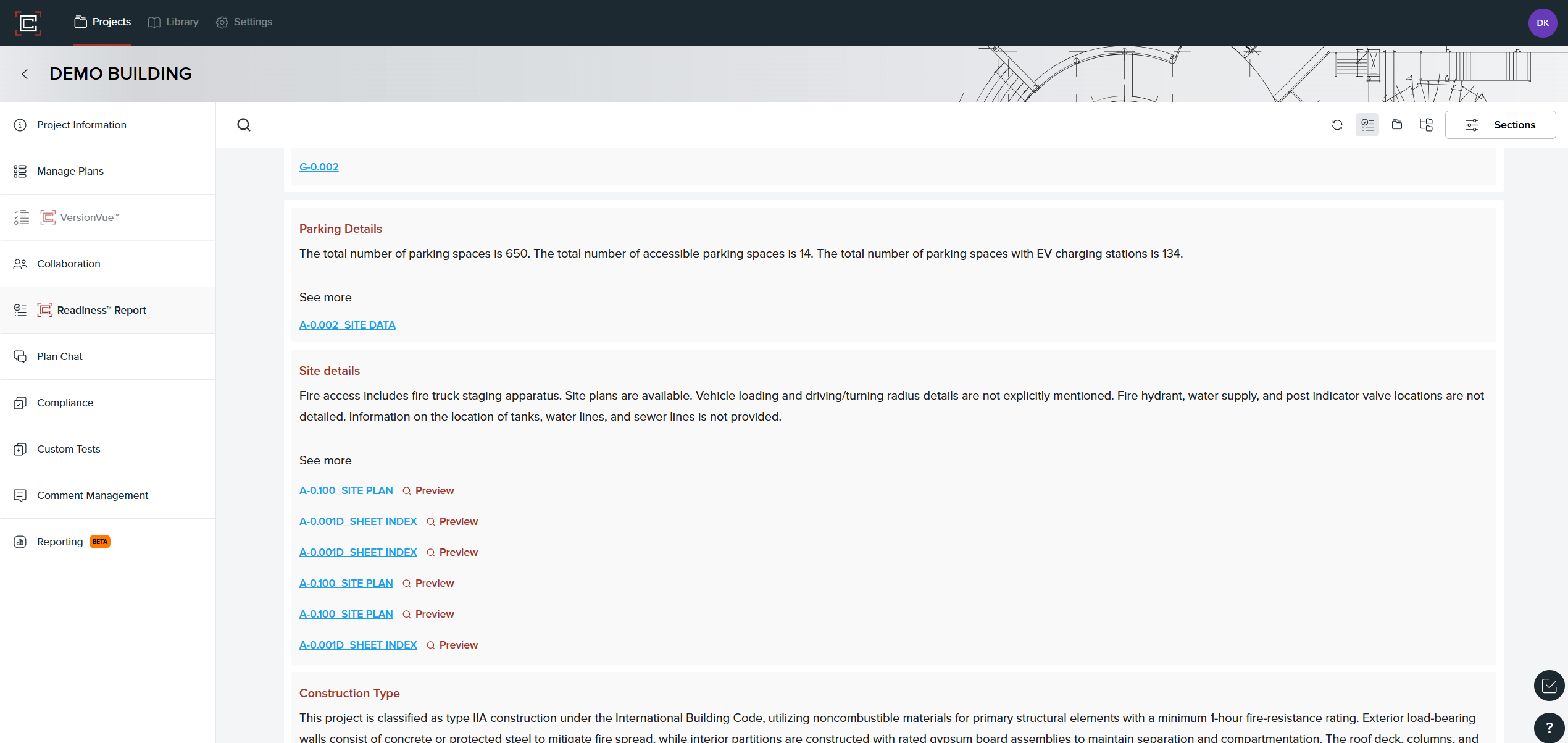Open the Sections filter button

coord(1500,125)
